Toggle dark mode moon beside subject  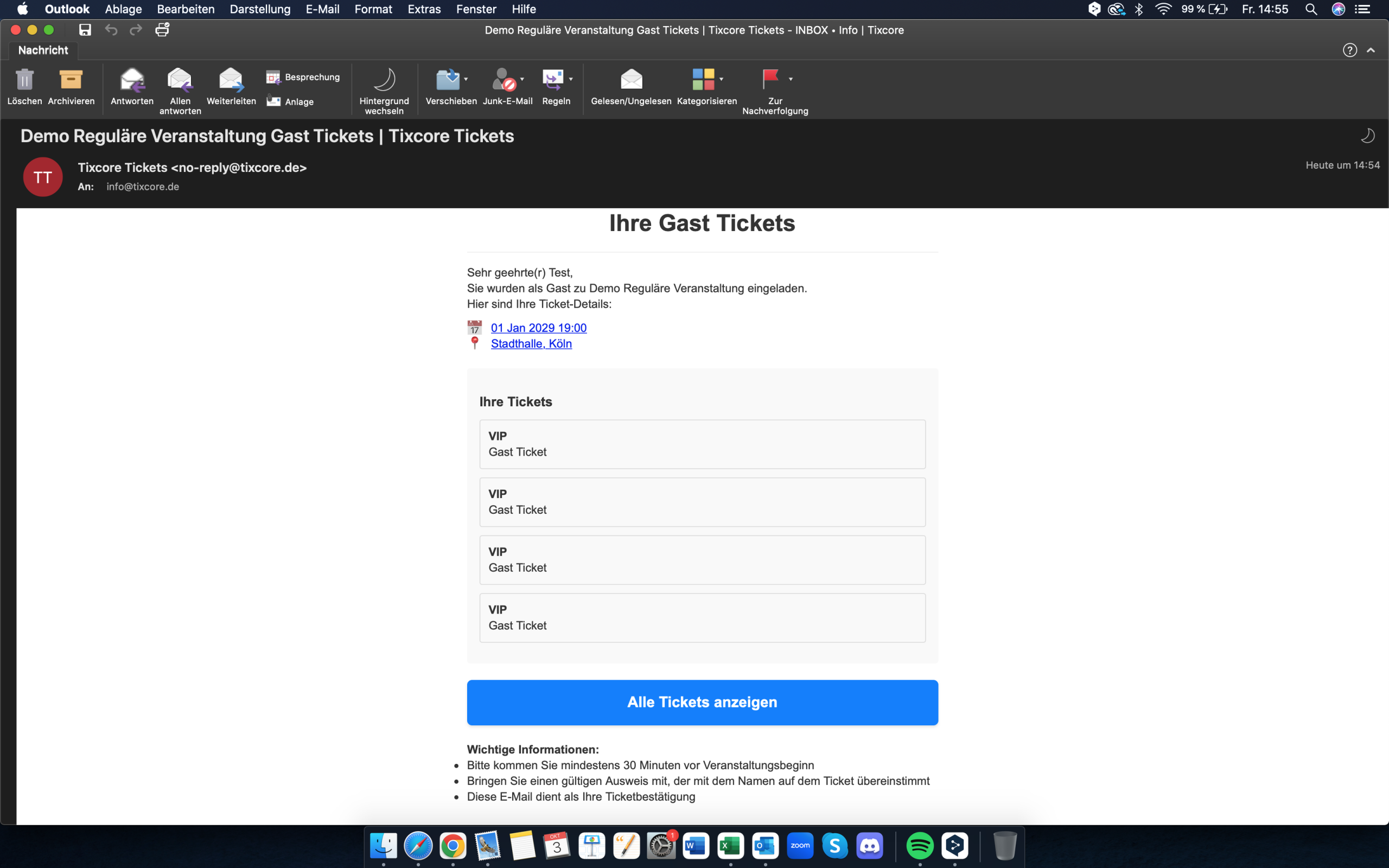coord(1367,136)
